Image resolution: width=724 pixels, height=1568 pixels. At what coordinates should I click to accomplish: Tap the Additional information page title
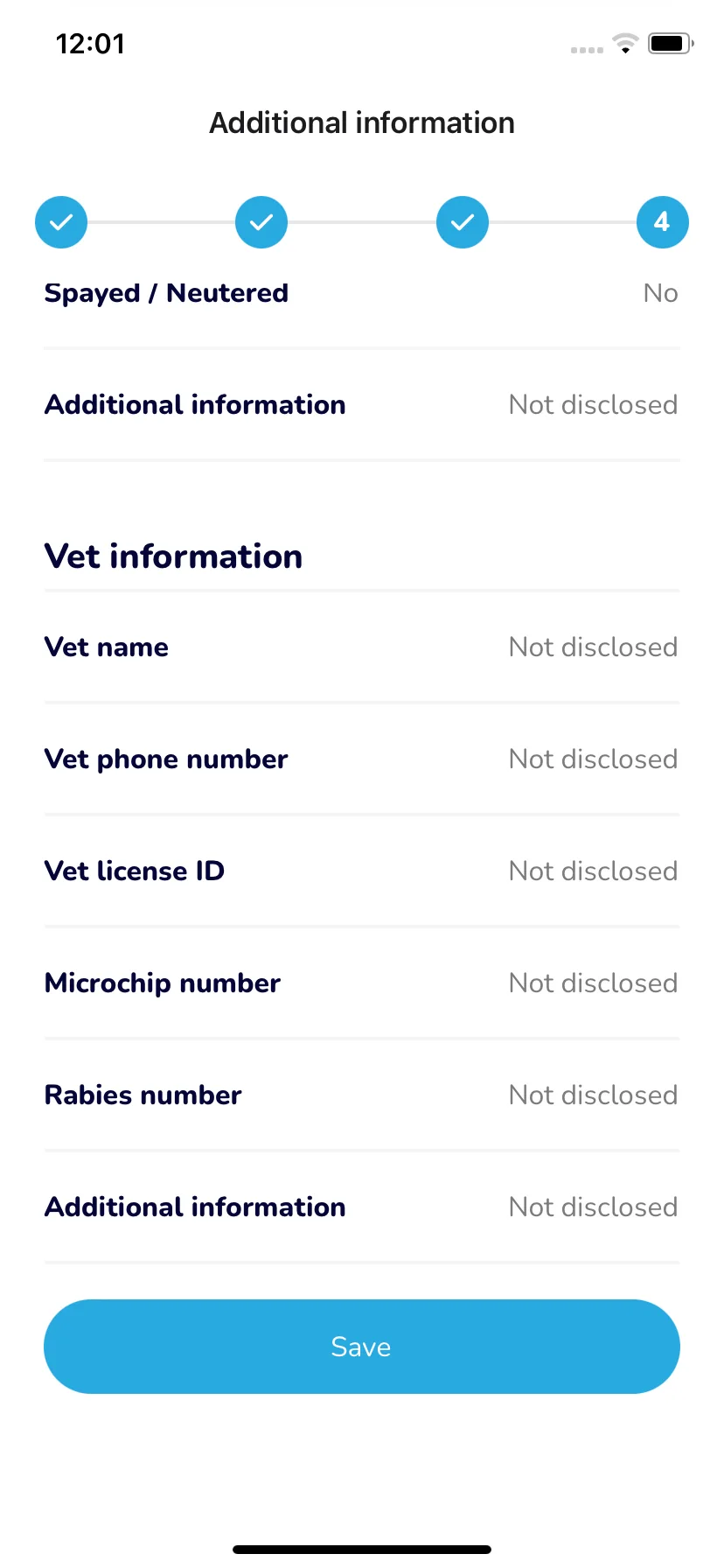click(x=362, y=123)
